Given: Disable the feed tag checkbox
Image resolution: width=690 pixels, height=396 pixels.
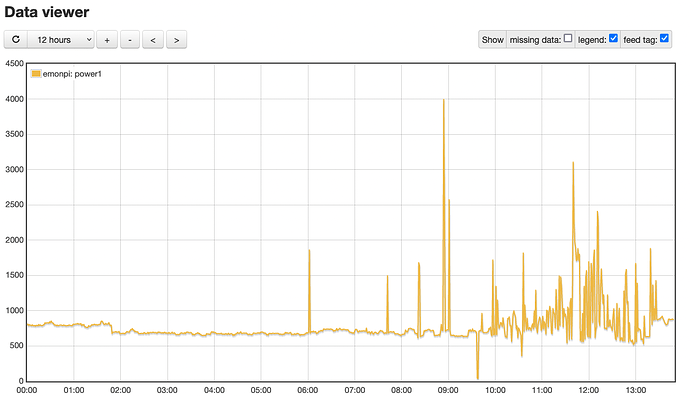Looking at the screenshot, I should tap(664, 38).
